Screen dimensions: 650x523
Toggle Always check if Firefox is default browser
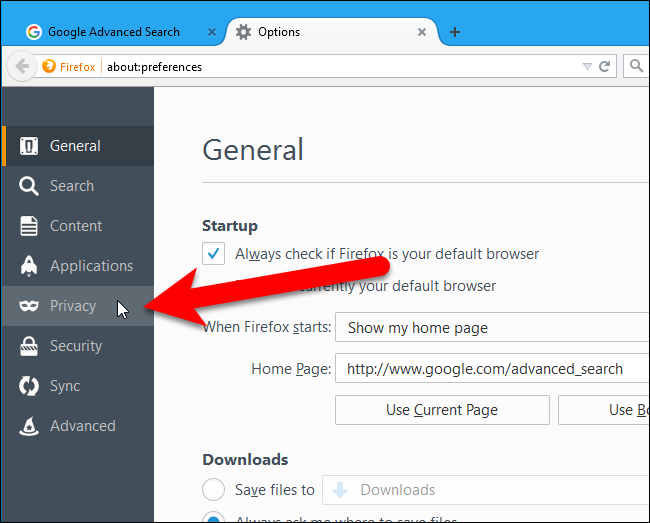[213, 253]
